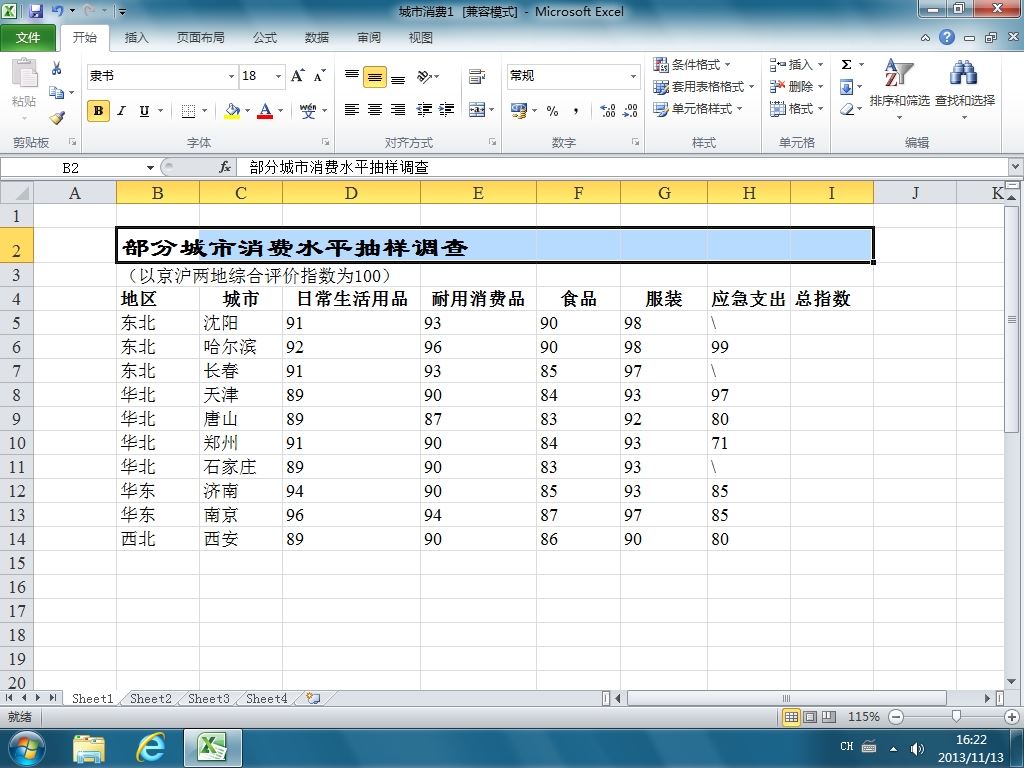The width and height of the screenshot is (1024, 768).
Task: Click the Merge and Center icon
Action: [x=477, y=110]
